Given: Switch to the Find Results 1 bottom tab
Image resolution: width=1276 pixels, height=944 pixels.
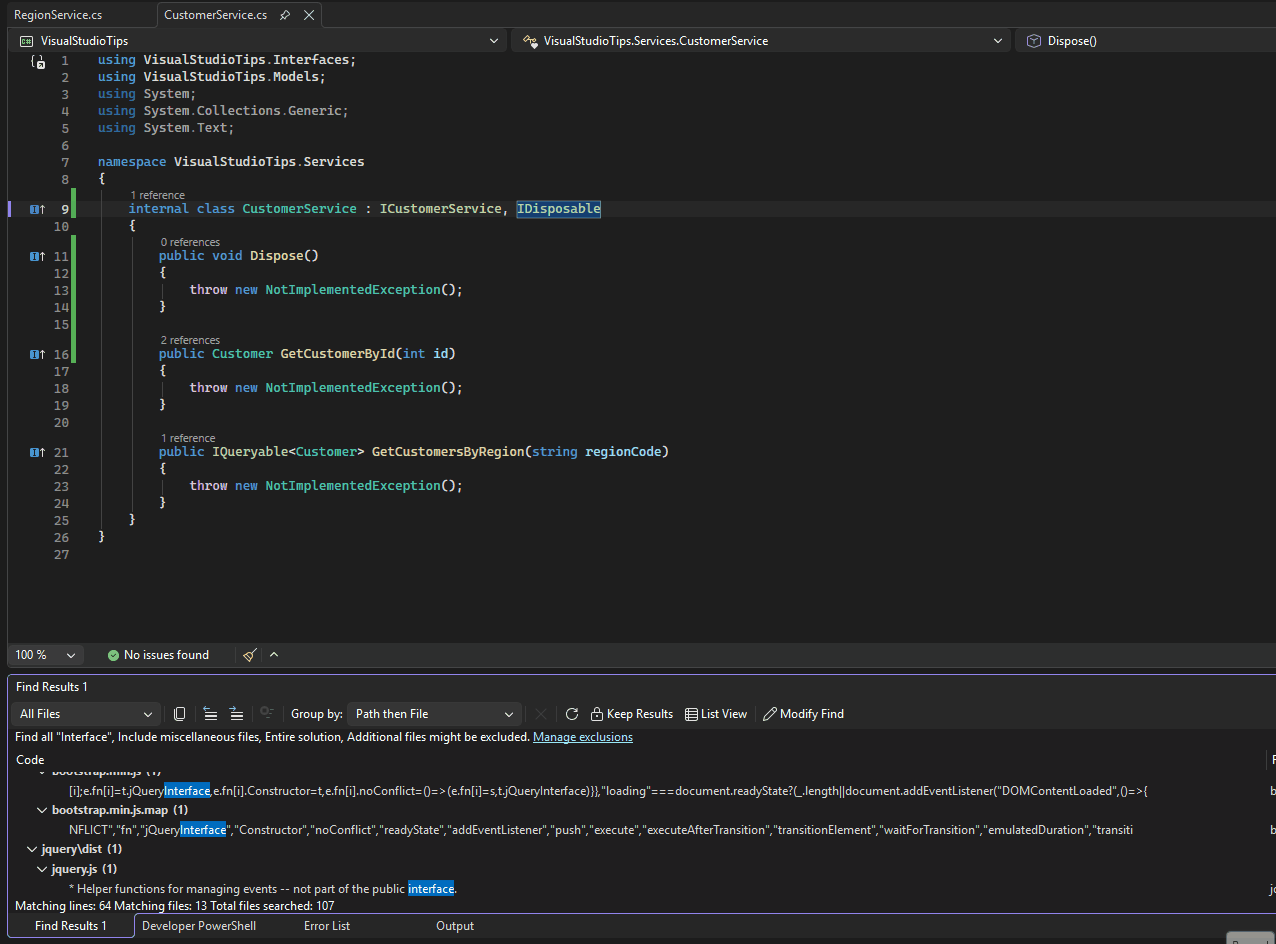Looking at the screenshot, I should click(x=70, y=926).
